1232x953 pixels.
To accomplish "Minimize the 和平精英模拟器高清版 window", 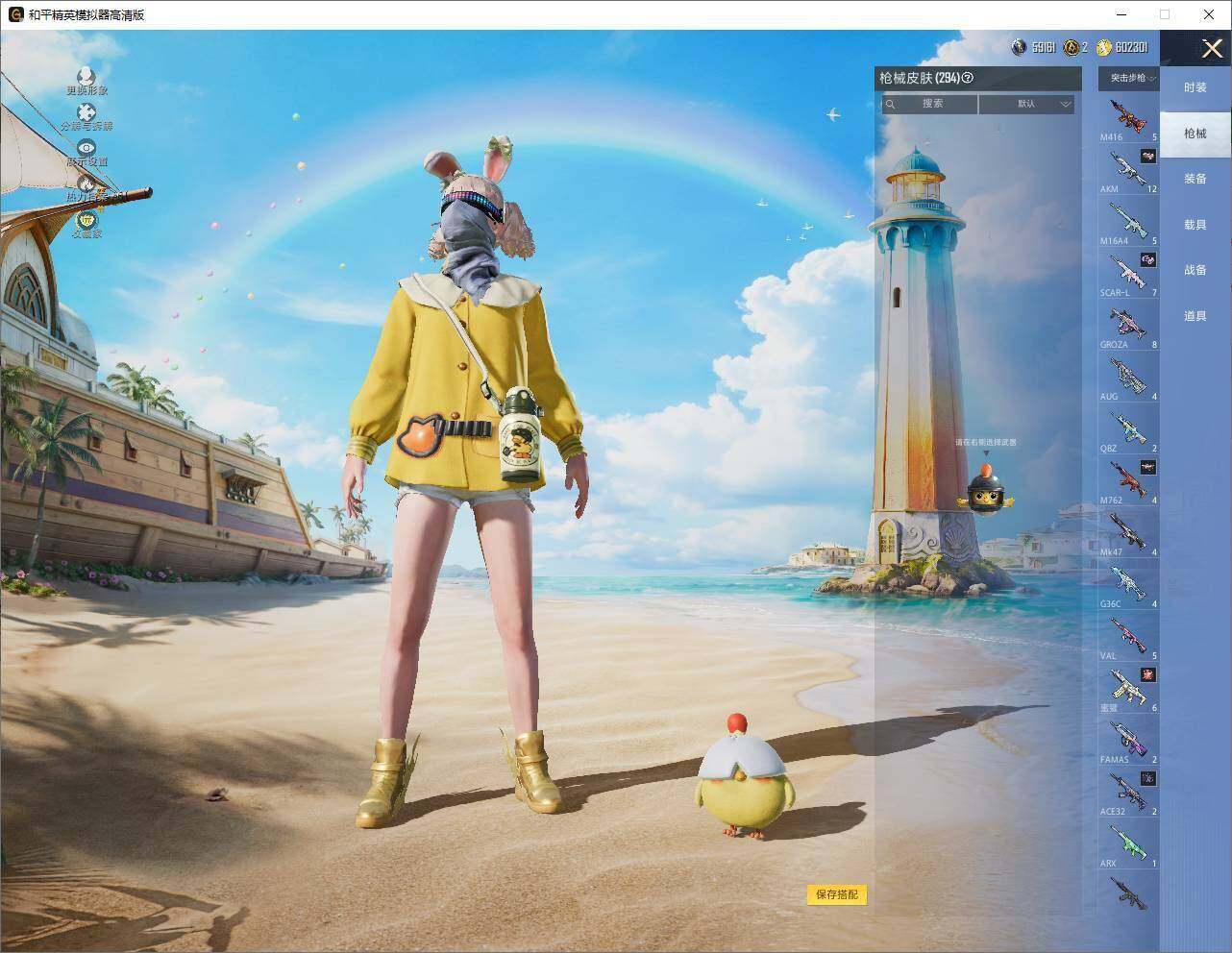I will (1121, 14).
